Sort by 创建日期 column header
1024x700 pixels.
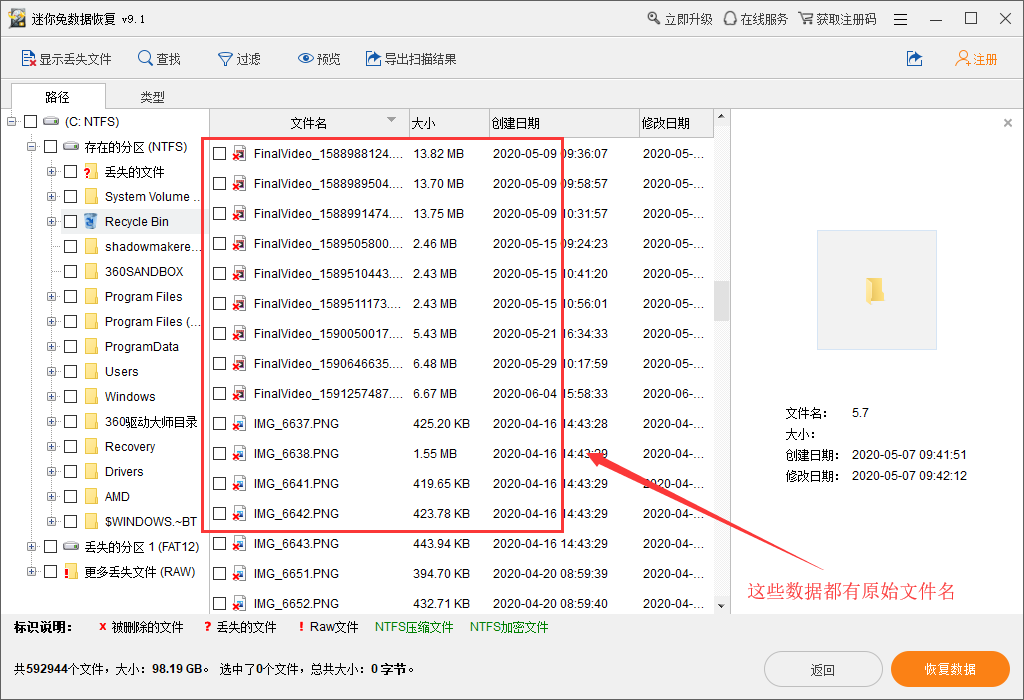coord(564,123)
